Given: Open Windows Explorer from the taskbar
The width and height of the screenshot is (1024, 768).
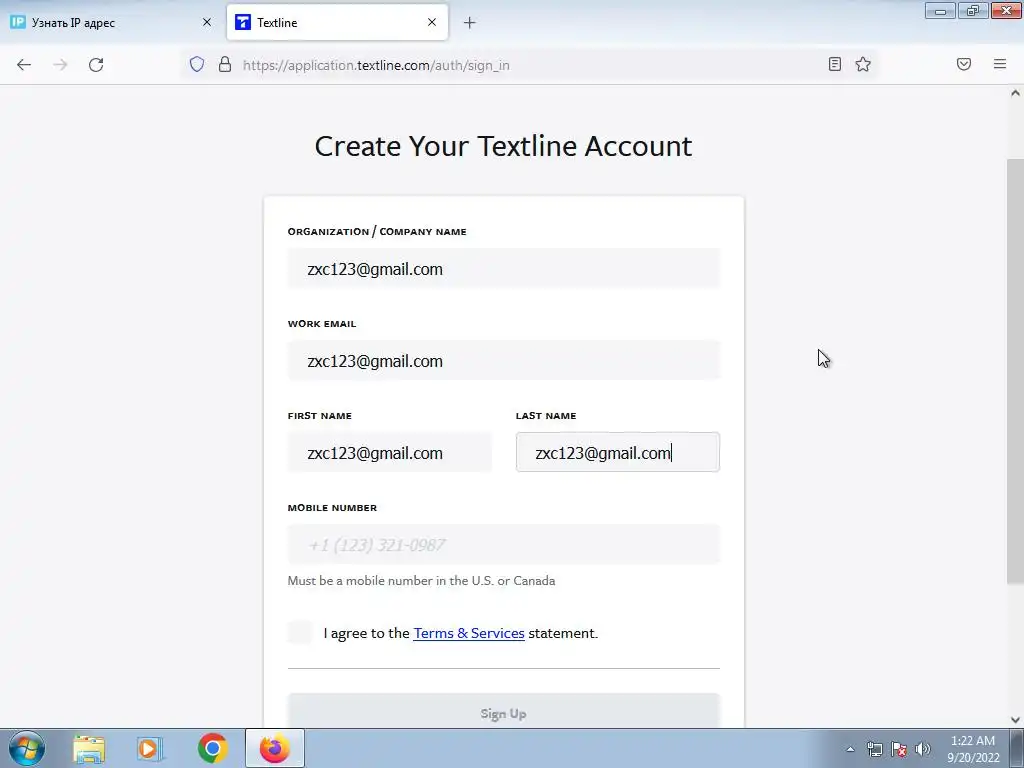Looking at the screenshot, I should click(89, 748).
